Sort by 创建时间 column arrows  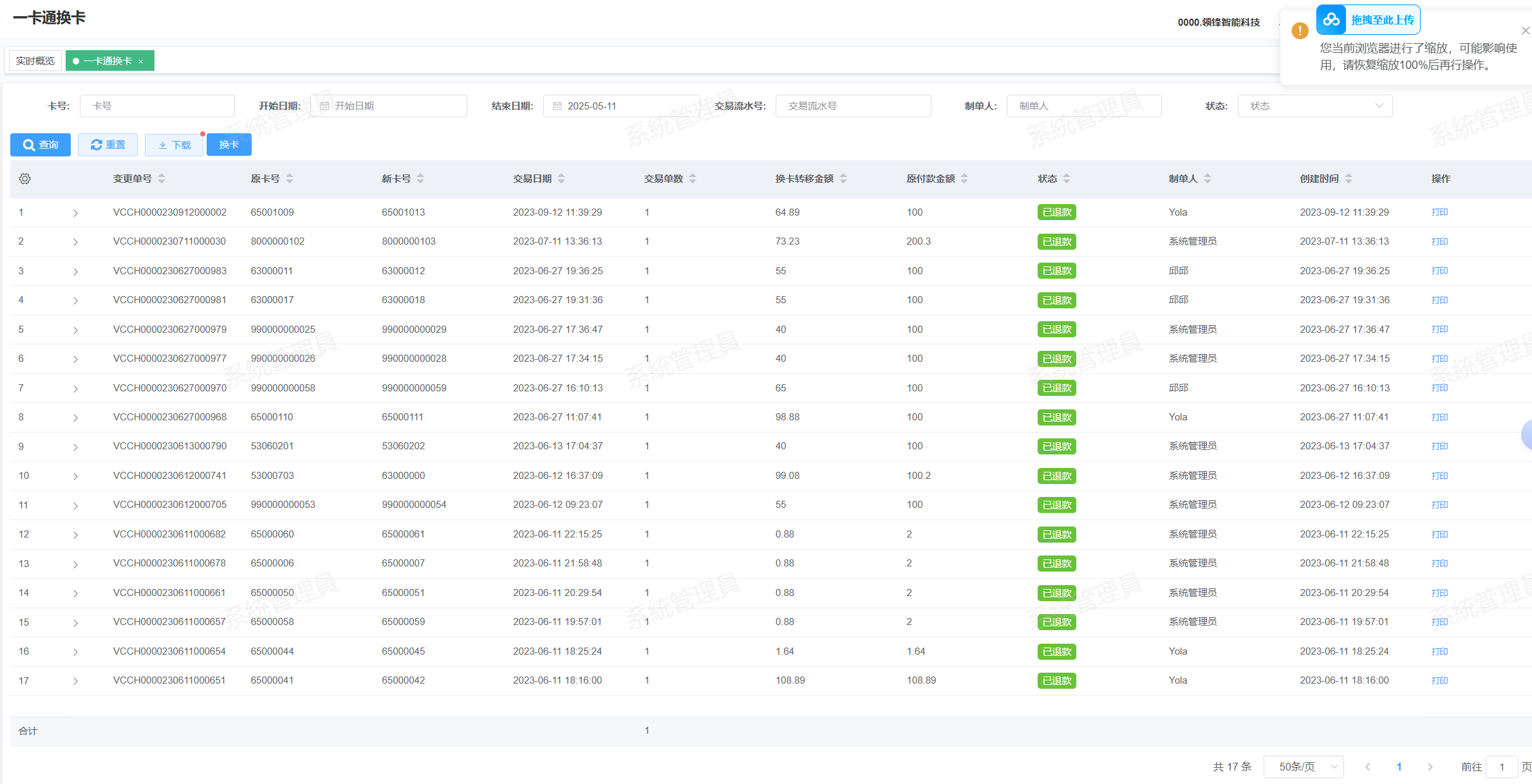pos(1349,179)
